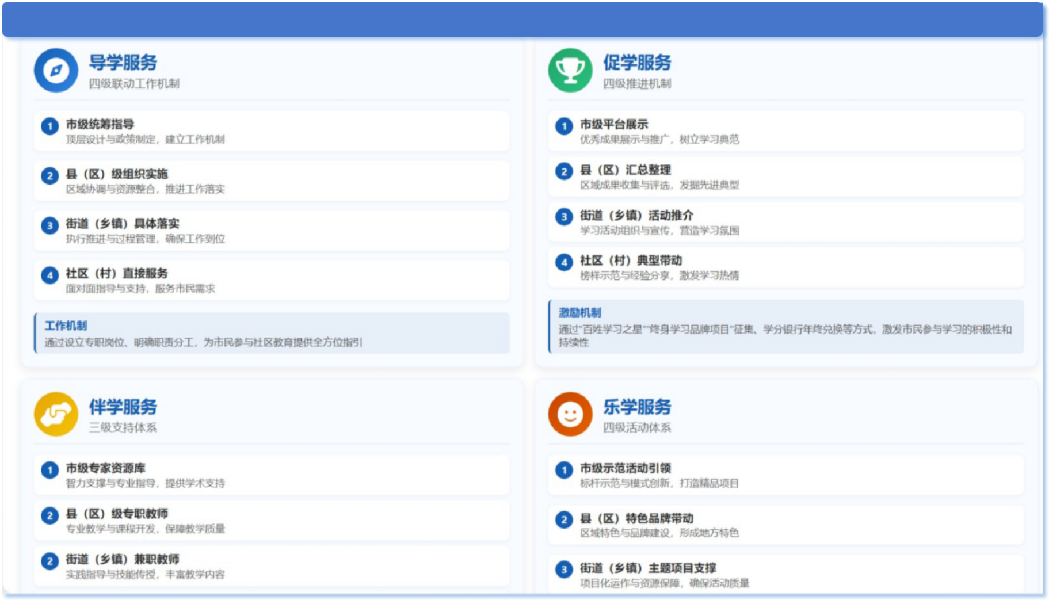Screen dimensions: 1051x603
Task: Click the 激励机制 highlighted box
Action: click(x=785, y=327)
